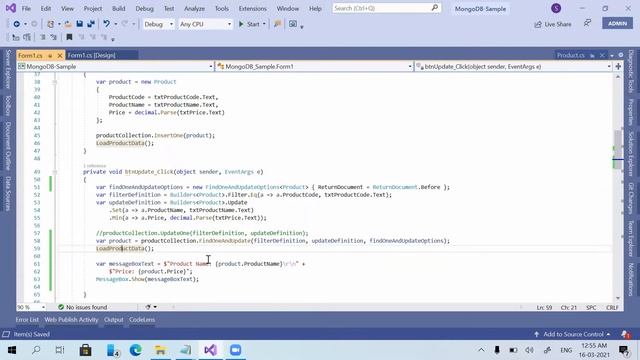Screen dimensions: 640x360
Task: Open the Web Publish Activity tab
Action: [x=71, y=320]
